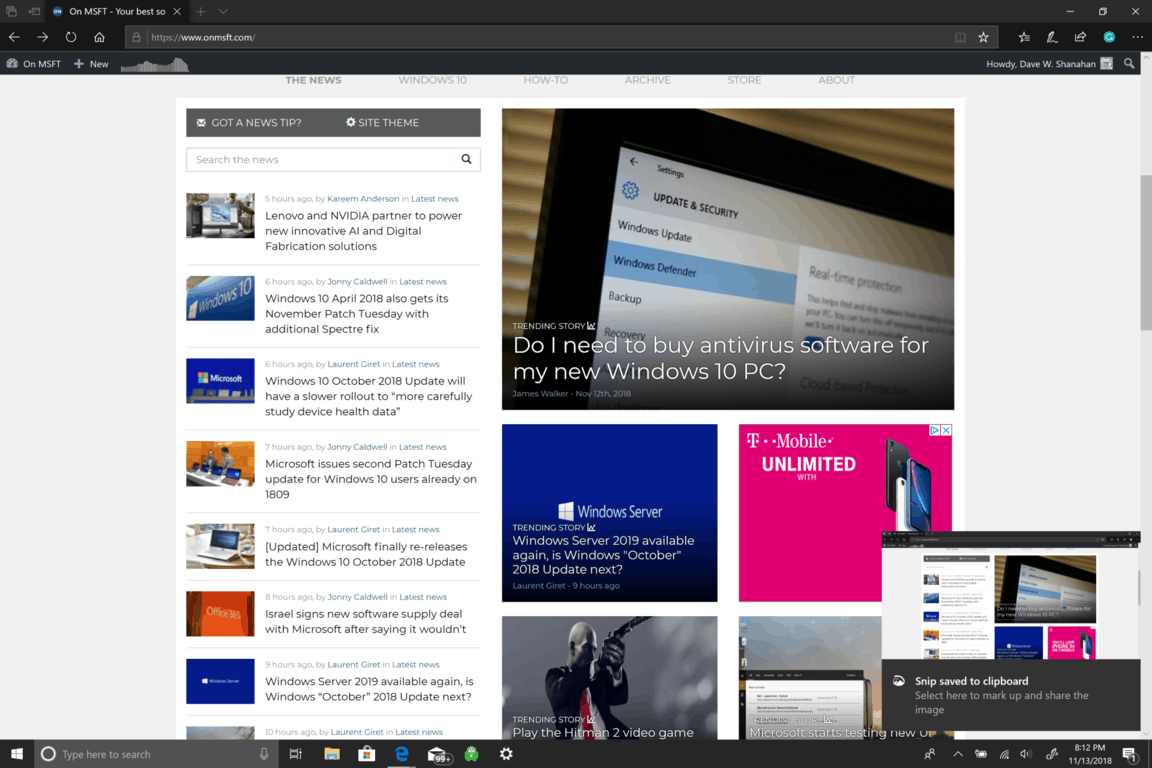Open the Add notes pen tool
Image resolution: width=1152 pixels, height=768 pixels.
(1052, 37)
